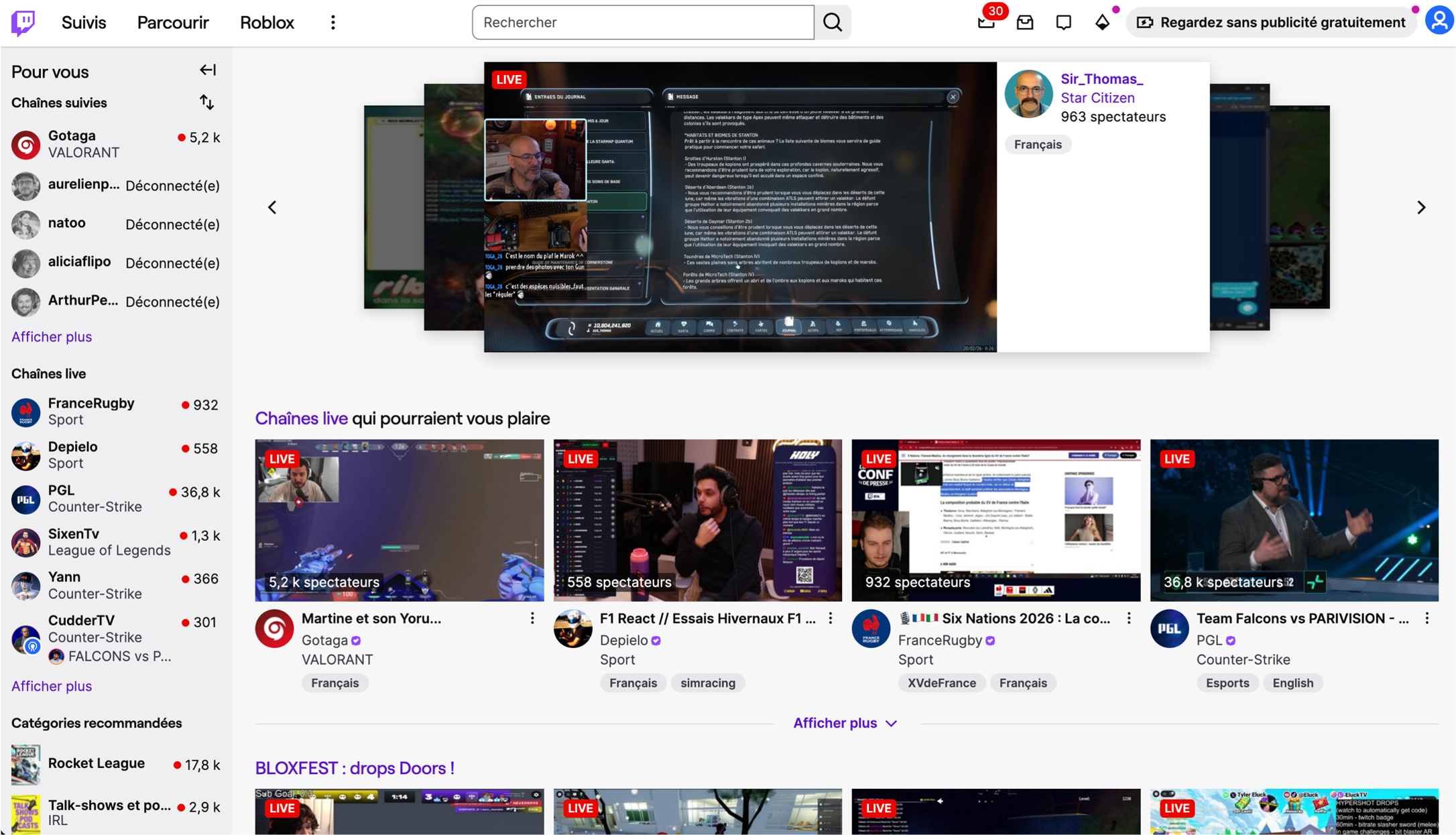Open PGL Counter-Strike stream thumbnail
Image resolution: width=1456 pixels, height=835 pixels.
pos(1294,520)
